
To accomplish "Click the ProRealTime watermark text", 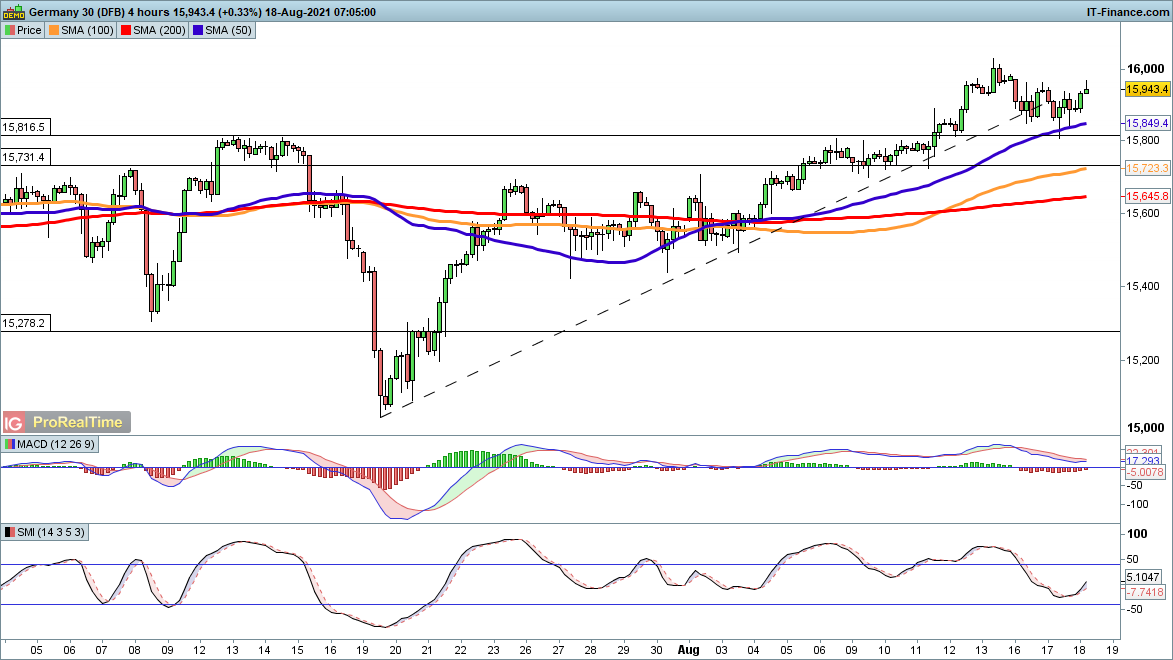I will click(x=78, y=422).
